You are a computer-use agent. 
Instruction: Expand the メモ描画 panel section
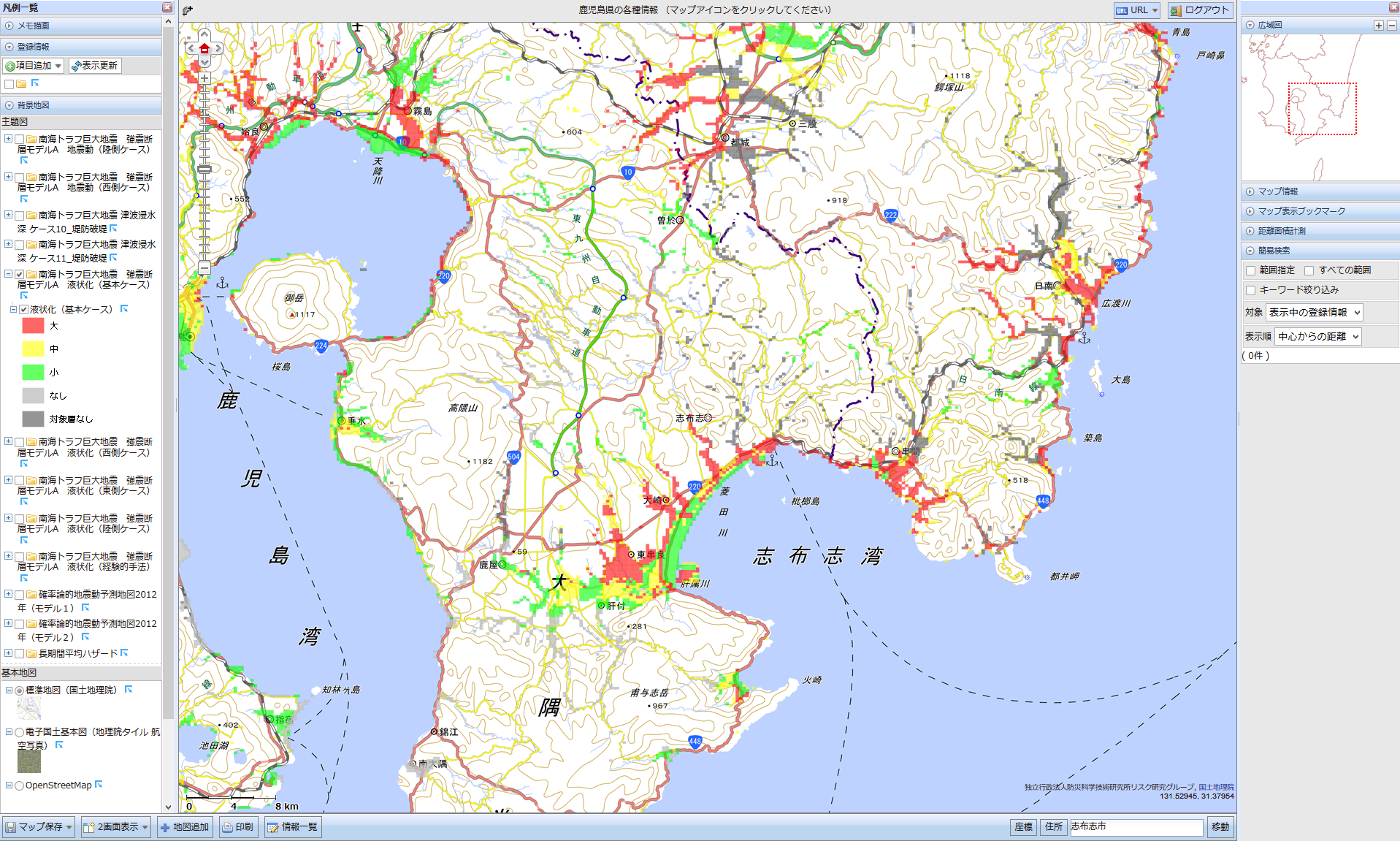pyautogui.click(x=9, y=26)
